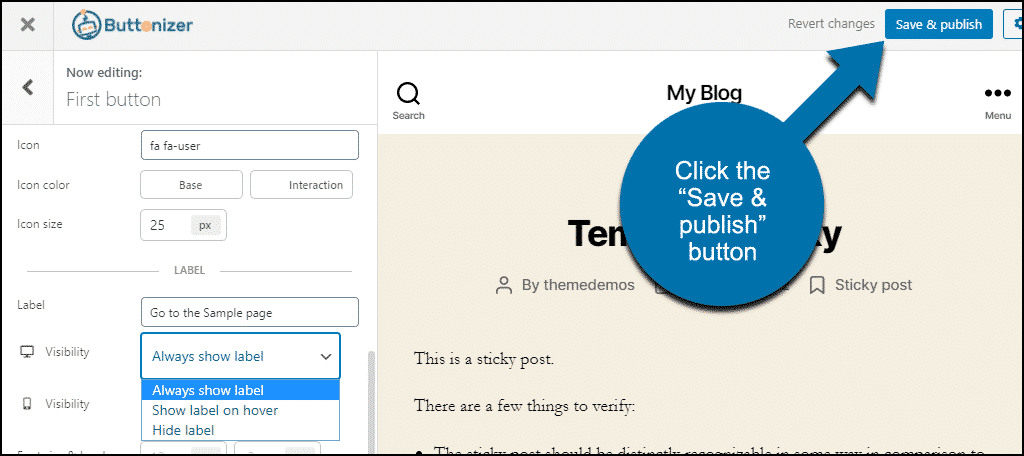Click the mobile Visibility phone icon
This screenshot has height=456, width=1024.
(27, 404)
